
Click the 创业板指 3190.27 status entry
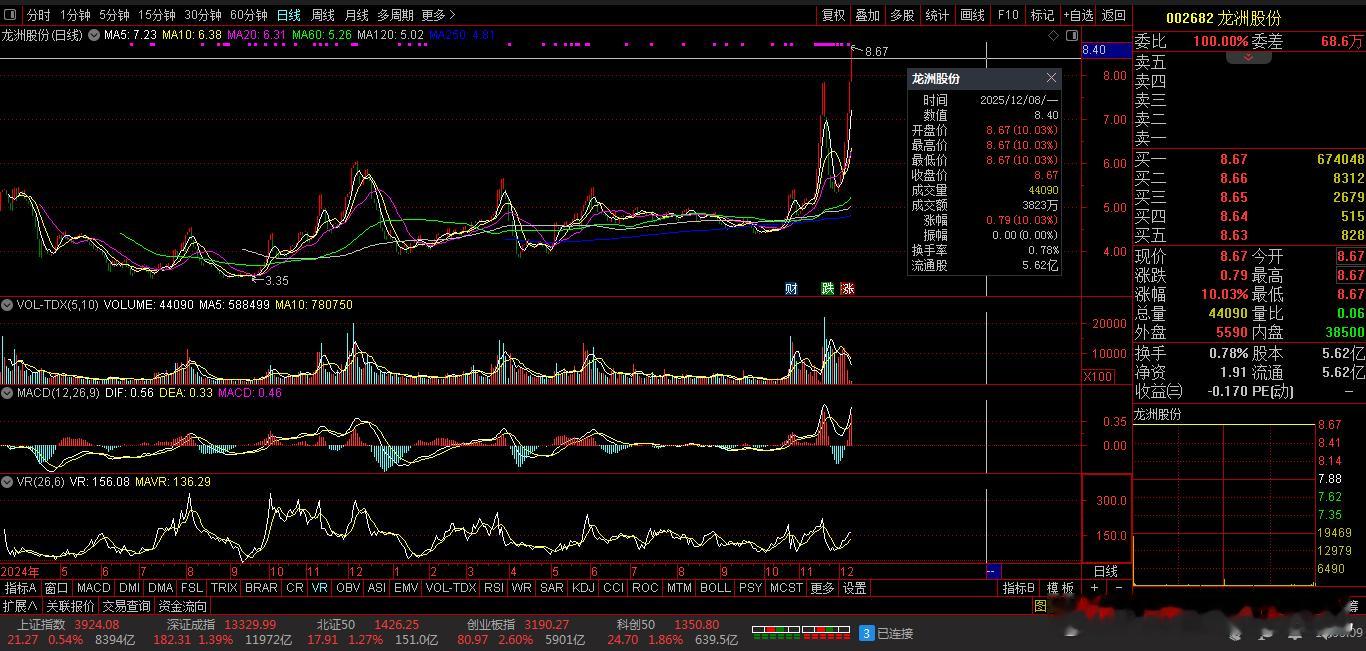pyautogui.click(x=518, y=625)
